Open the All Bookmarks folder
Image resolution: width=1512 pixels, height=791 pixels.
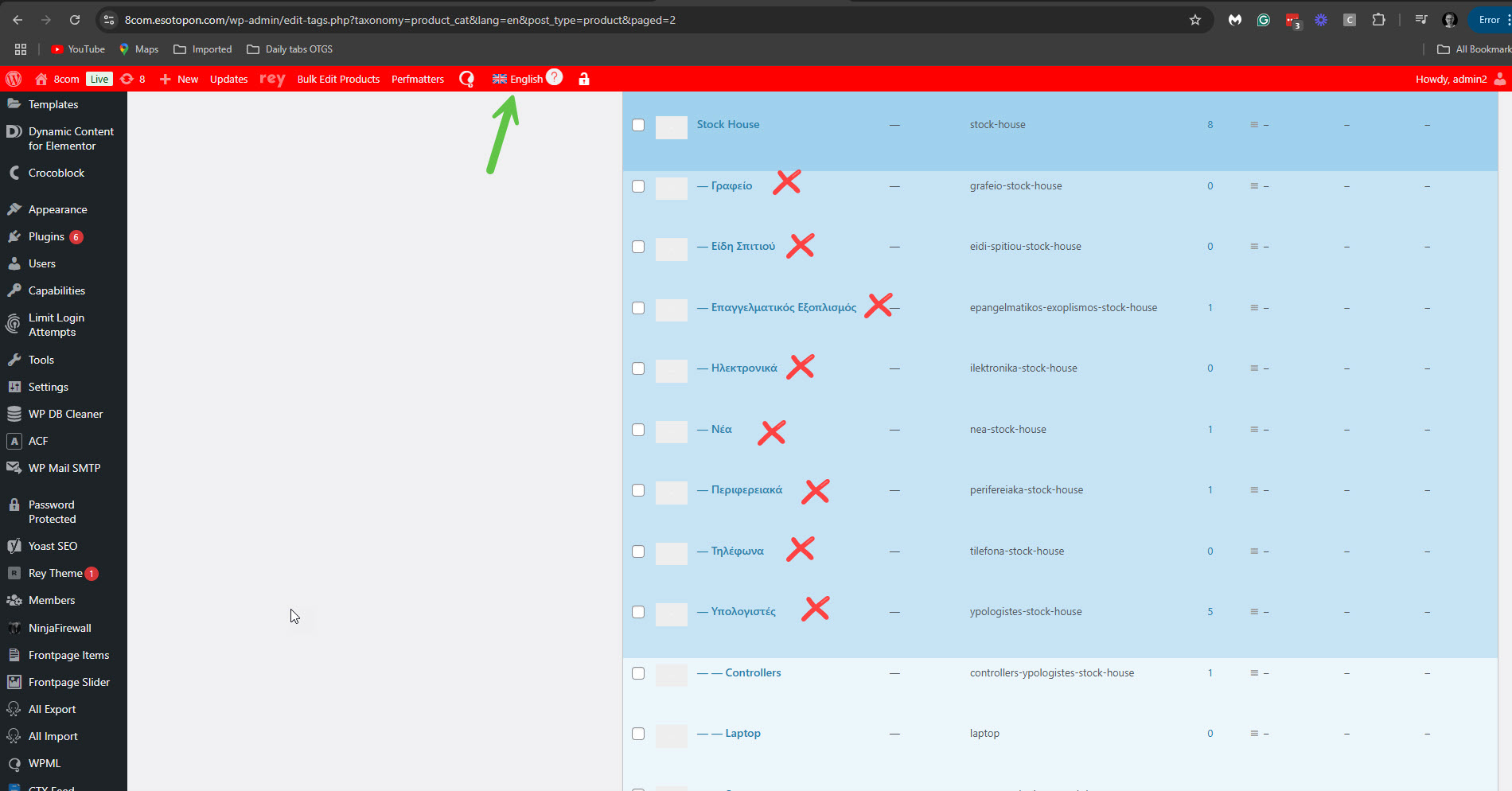click(1474, 49)
